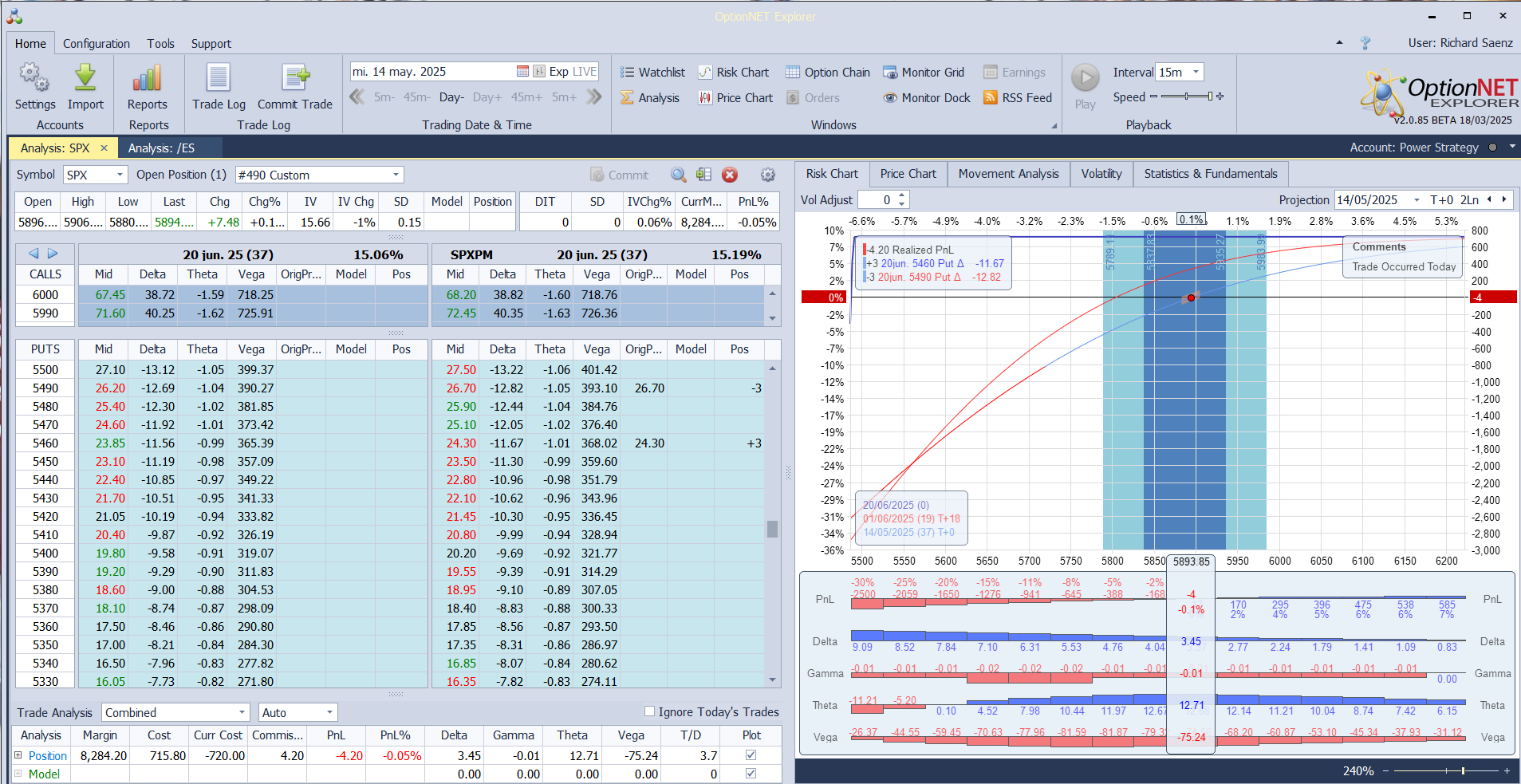
Task: Click the Day- step back button
Action: pyautogui.click(x=451, y=97)
